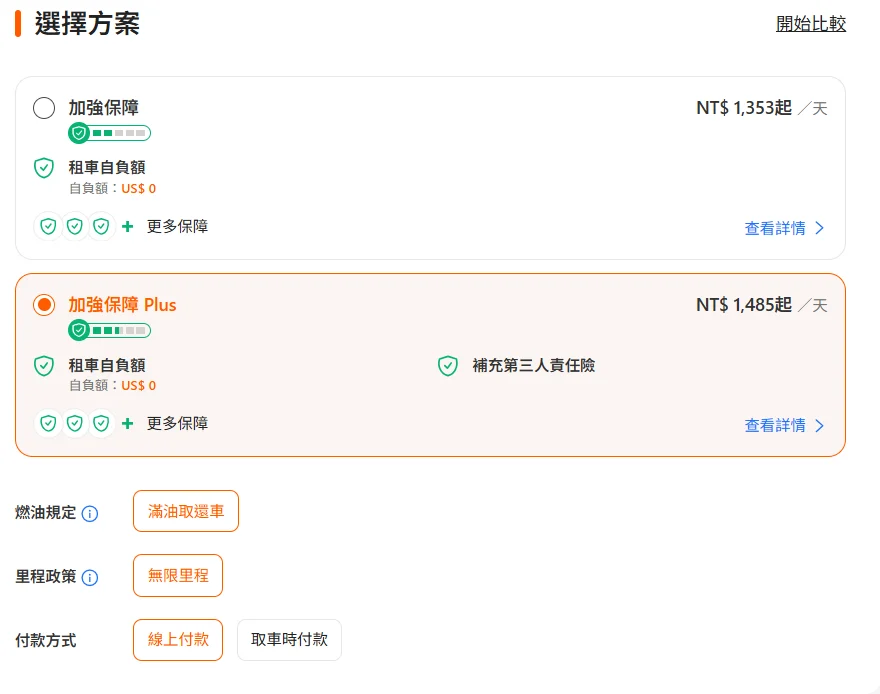Click the third small shield icon in 加強保障 card
This screenshot has width=880, height=694.
coord(101,226)
